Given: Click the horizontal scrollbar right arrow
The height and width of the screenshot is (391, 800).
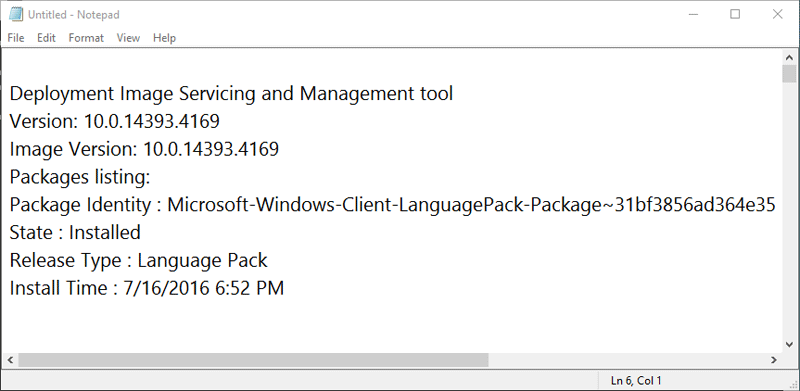Looking at the screenshot, I should click(774, 360).
